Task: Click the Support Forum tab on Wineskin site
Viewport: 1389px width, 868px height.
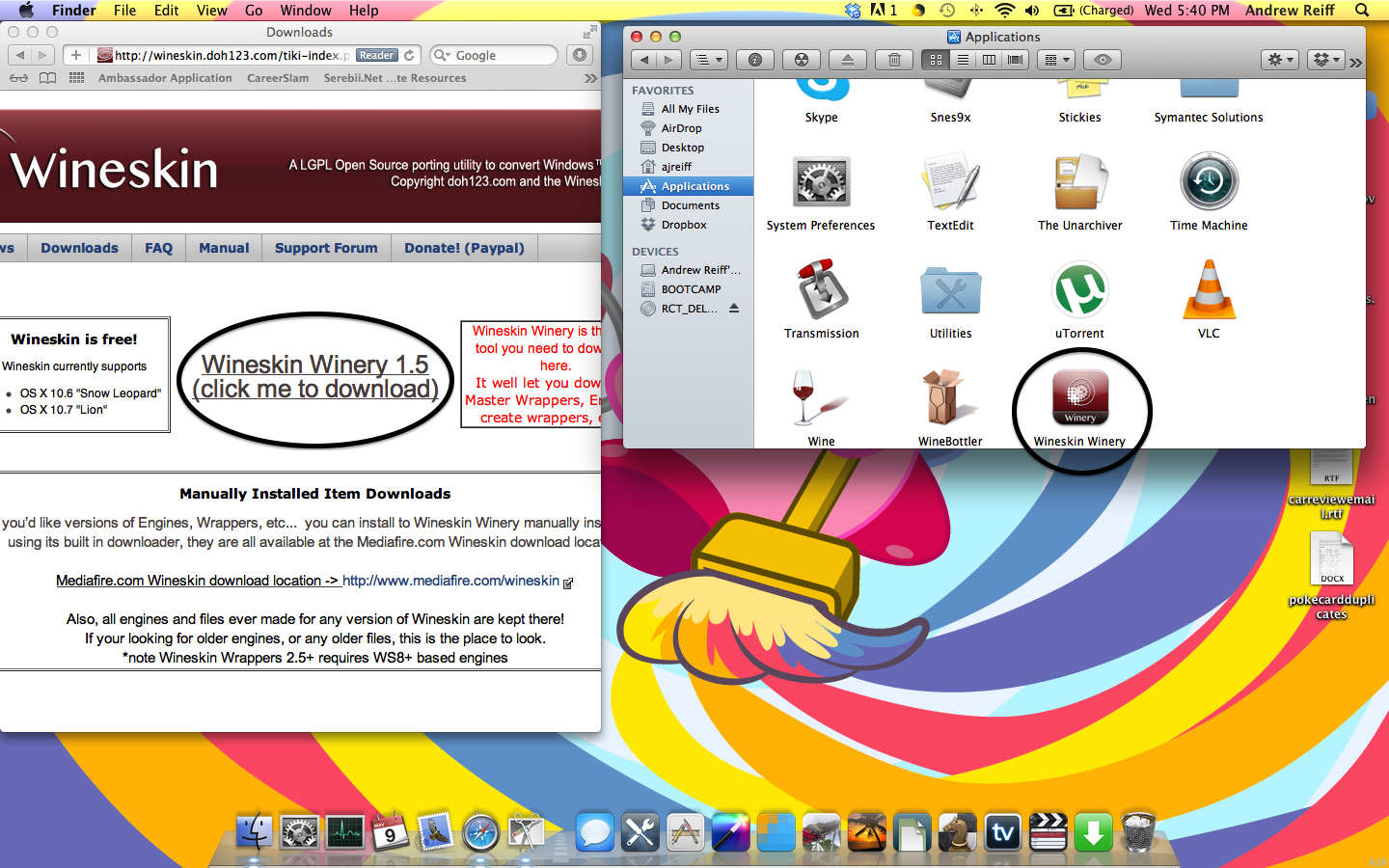Action: tap(326, 248)
